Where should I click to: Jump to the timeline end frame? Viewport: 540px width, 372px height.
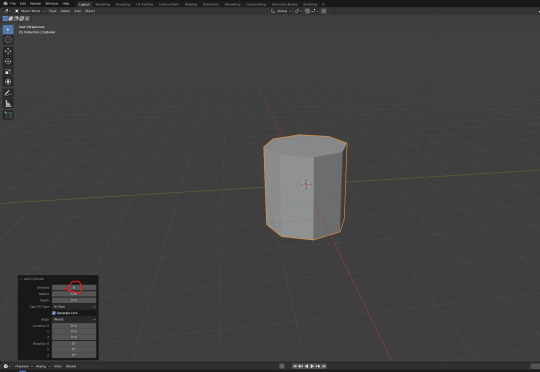324,366
